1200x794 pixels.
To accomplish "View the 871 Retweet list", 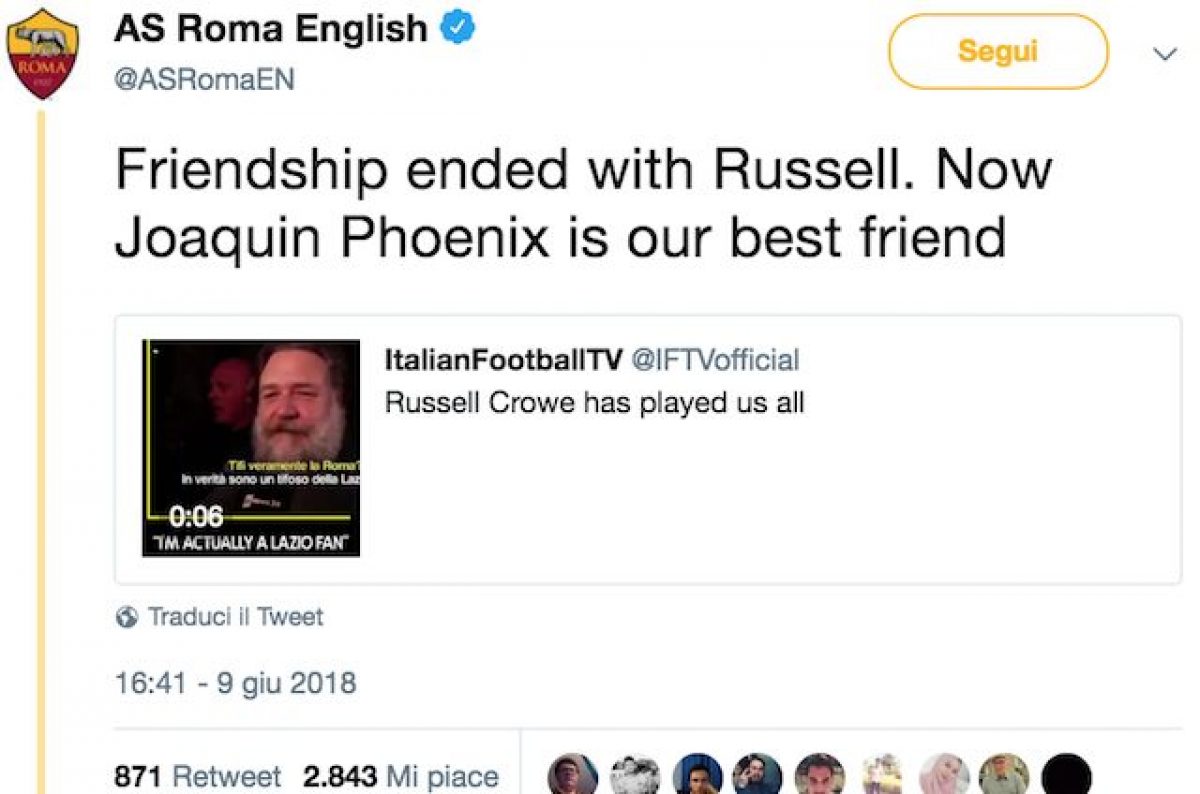I will (198, 777).
